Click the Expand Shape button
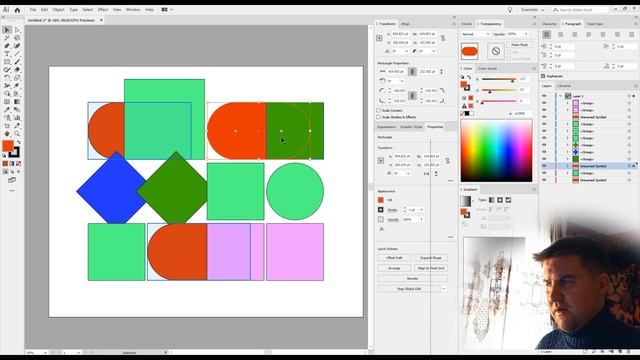Image resolution: width=640 pixels, height=360 pixels. coord(431,258)
